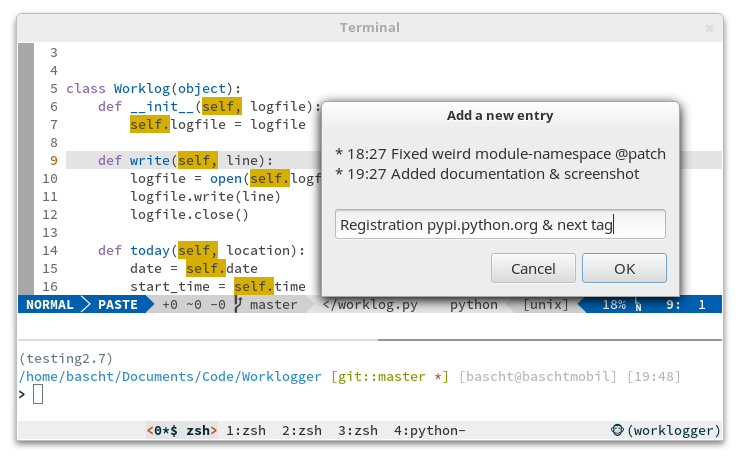Switch to tmux window 2:zsh
The height and width of the screenshot is (461, 744).
pyautogui.click(x=302, y=431)
